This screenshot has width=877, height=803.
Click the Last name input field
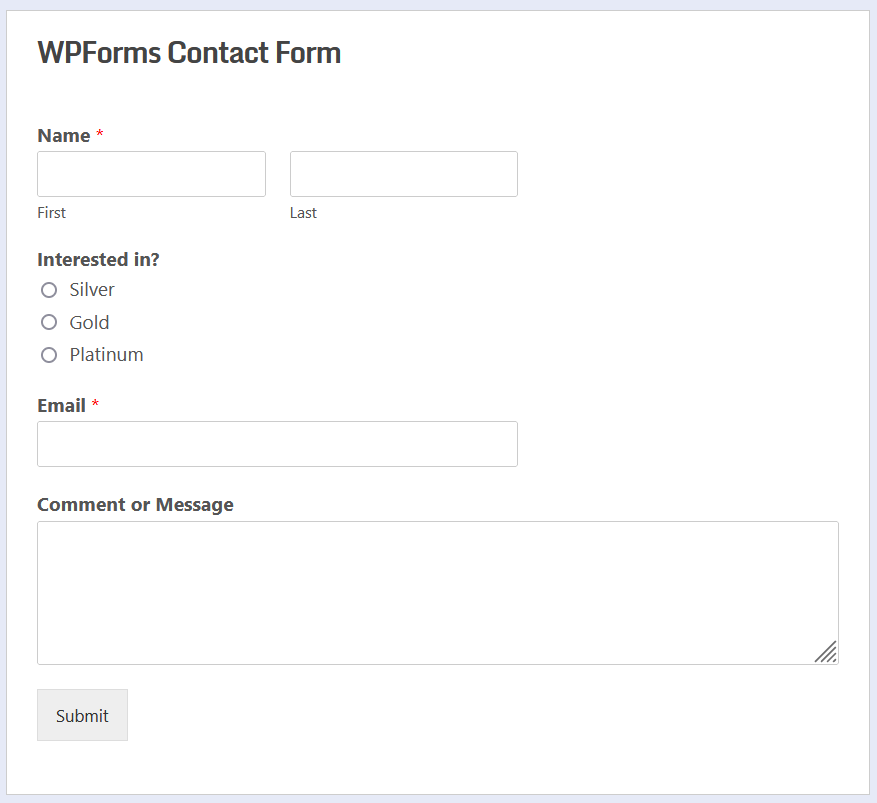click(403, 174)
